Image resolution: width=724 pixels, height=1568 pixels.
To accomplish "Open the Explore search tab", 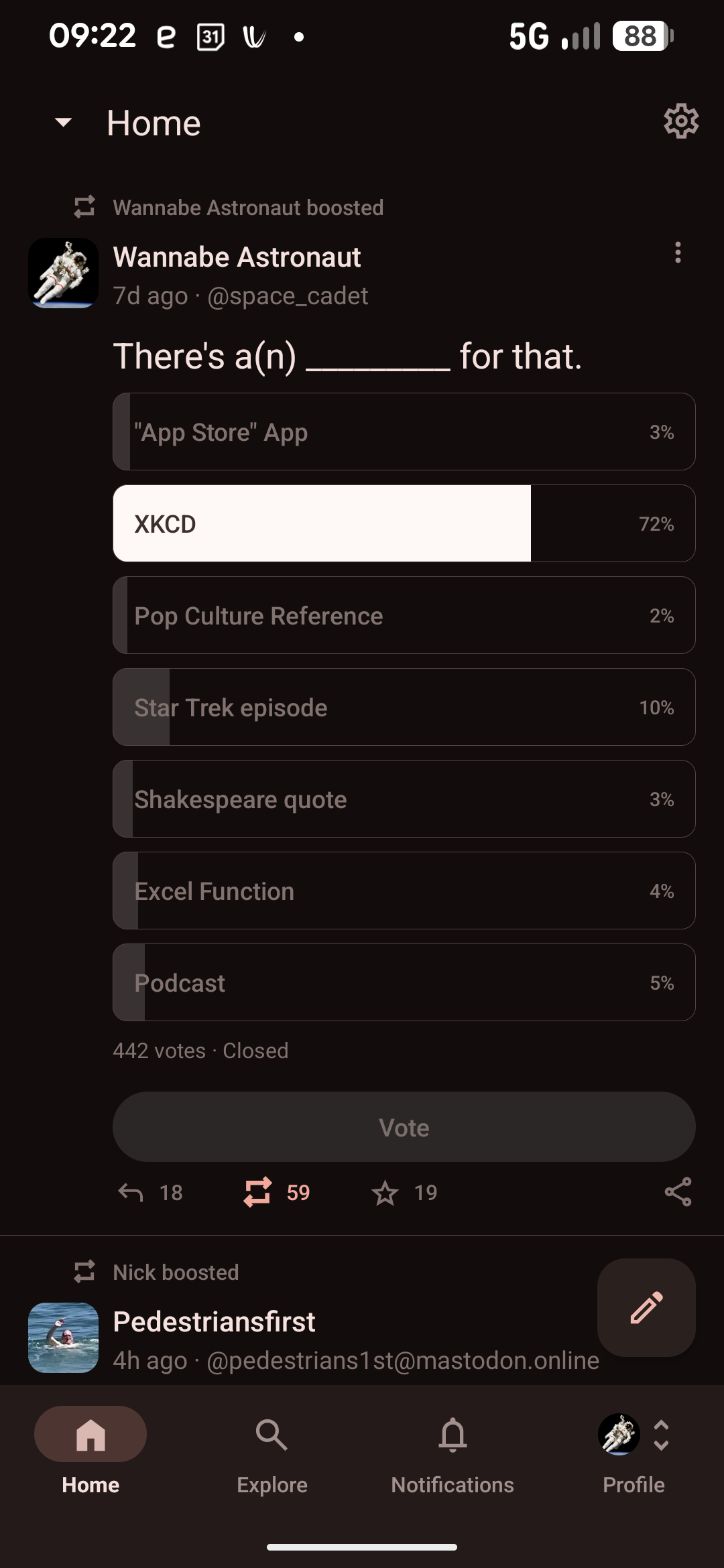I will pos(271,1447).
